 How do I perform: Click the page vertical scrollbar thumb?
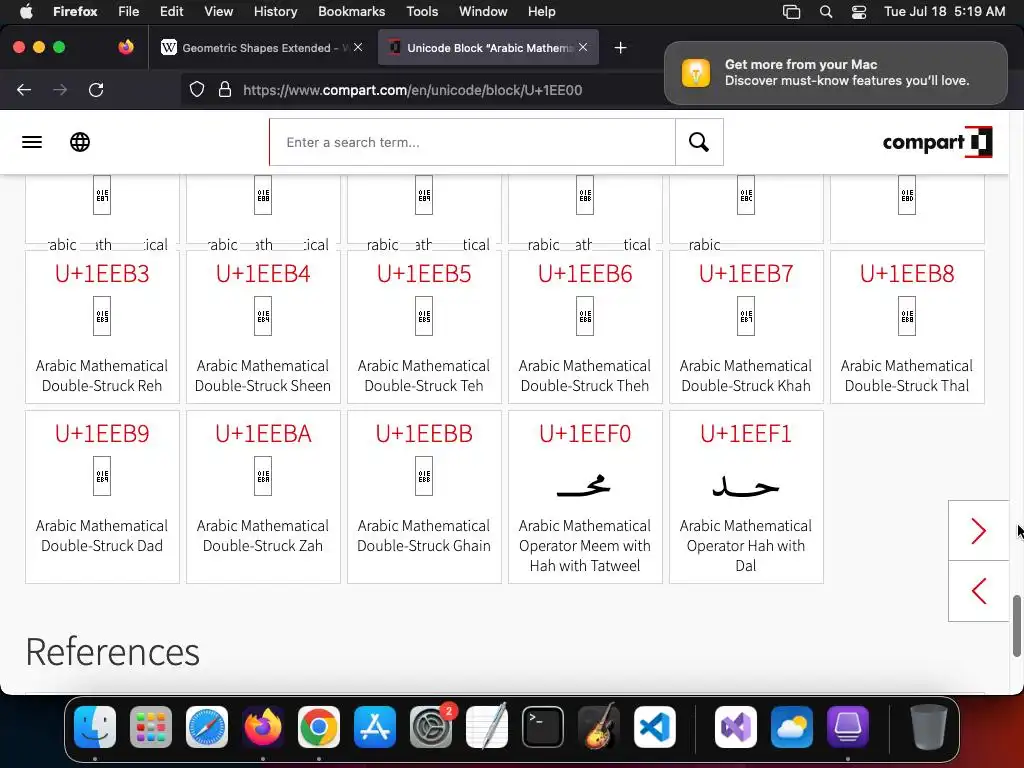point(1016,626)
